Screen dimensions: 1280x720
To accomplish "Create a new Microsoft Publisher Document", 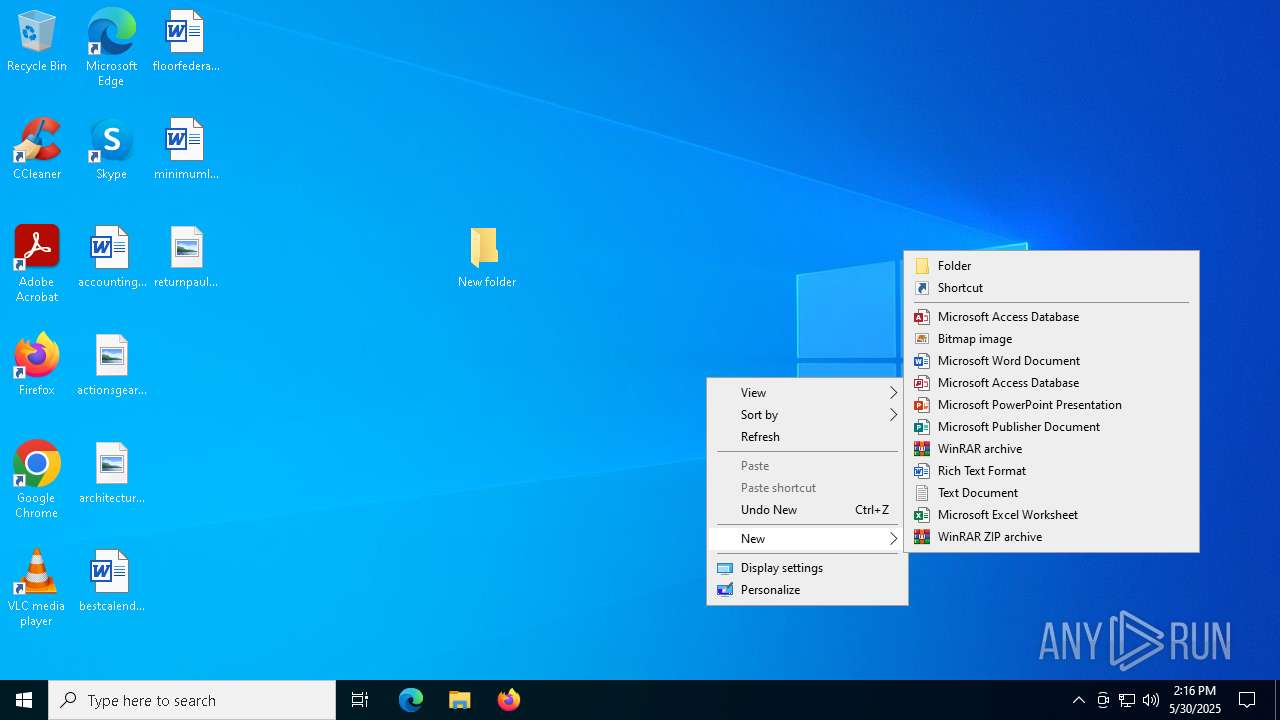I will pyautogui.click(x=1051, y=427).
